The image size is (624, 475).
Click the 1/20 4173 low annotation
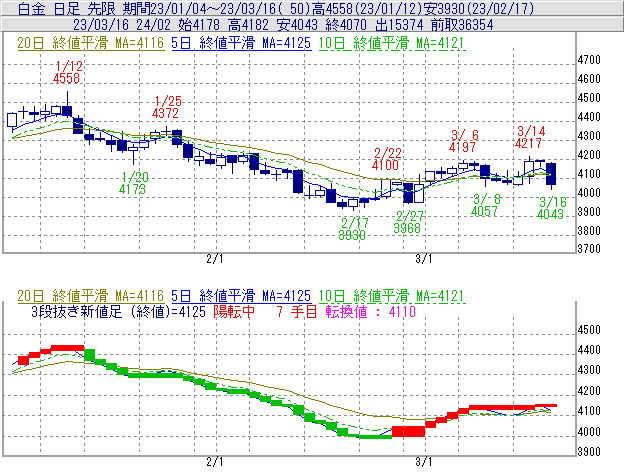point(133,183)
